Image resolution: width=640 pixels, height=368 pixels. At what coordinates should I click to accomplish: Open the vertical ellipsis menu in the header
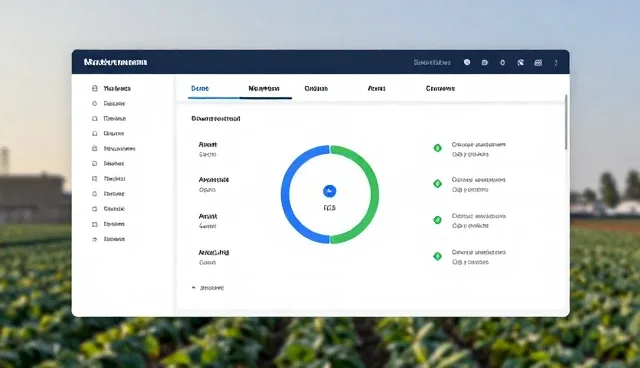click(556, 63)
